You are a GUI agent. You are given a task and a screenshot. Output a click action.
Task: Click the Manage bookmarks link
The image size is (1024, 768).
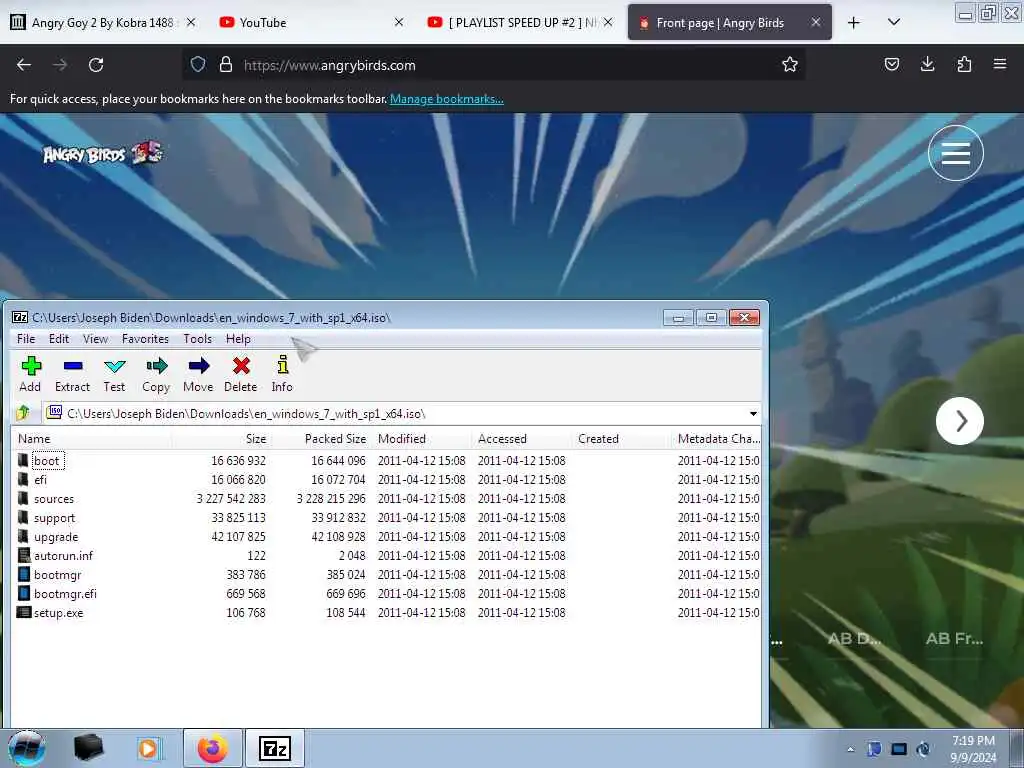(447, 99)
